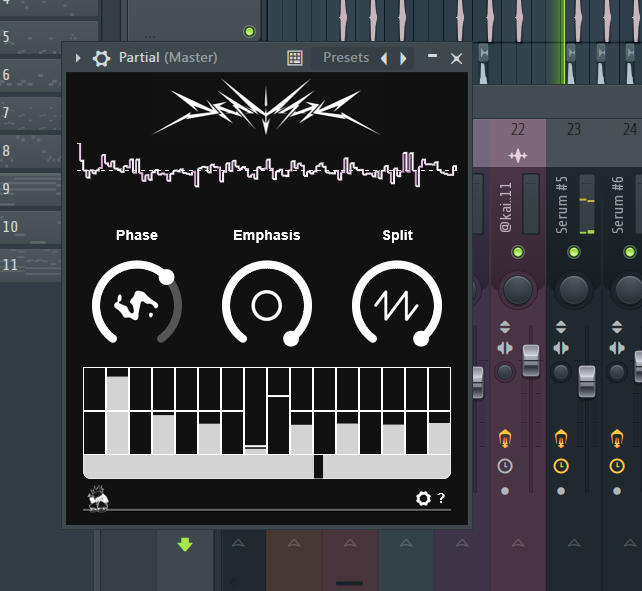Select playlist track row 11
Viewport: 642px width, 591px height.
pos(31,265)
